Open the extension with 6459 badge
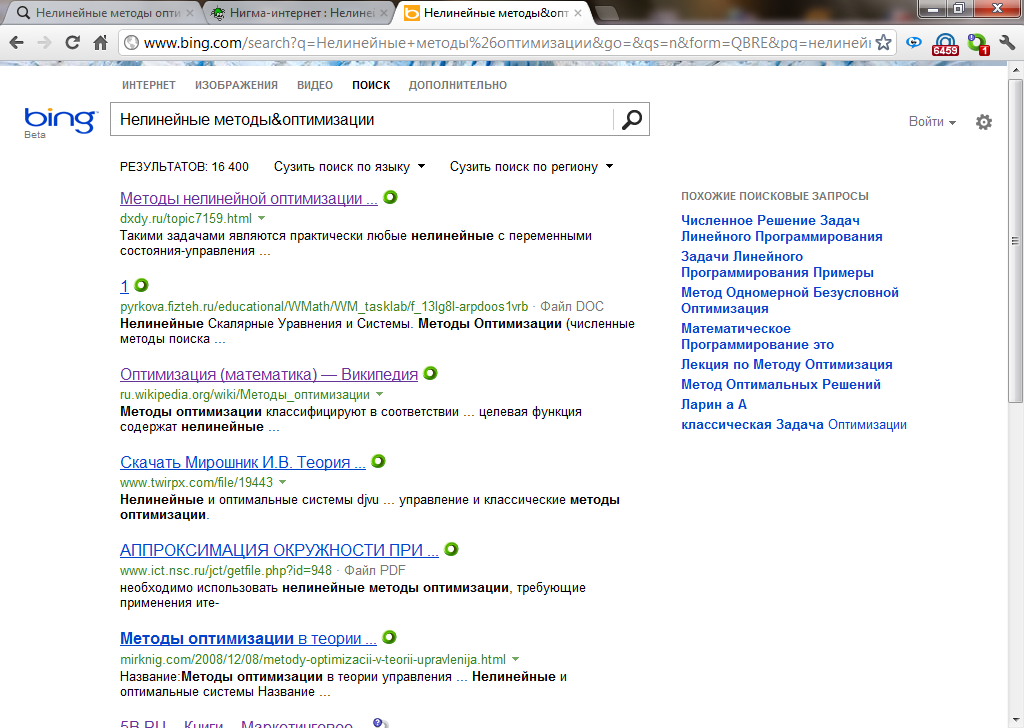This screenshot has width=1024, height=728. [945, 44]
